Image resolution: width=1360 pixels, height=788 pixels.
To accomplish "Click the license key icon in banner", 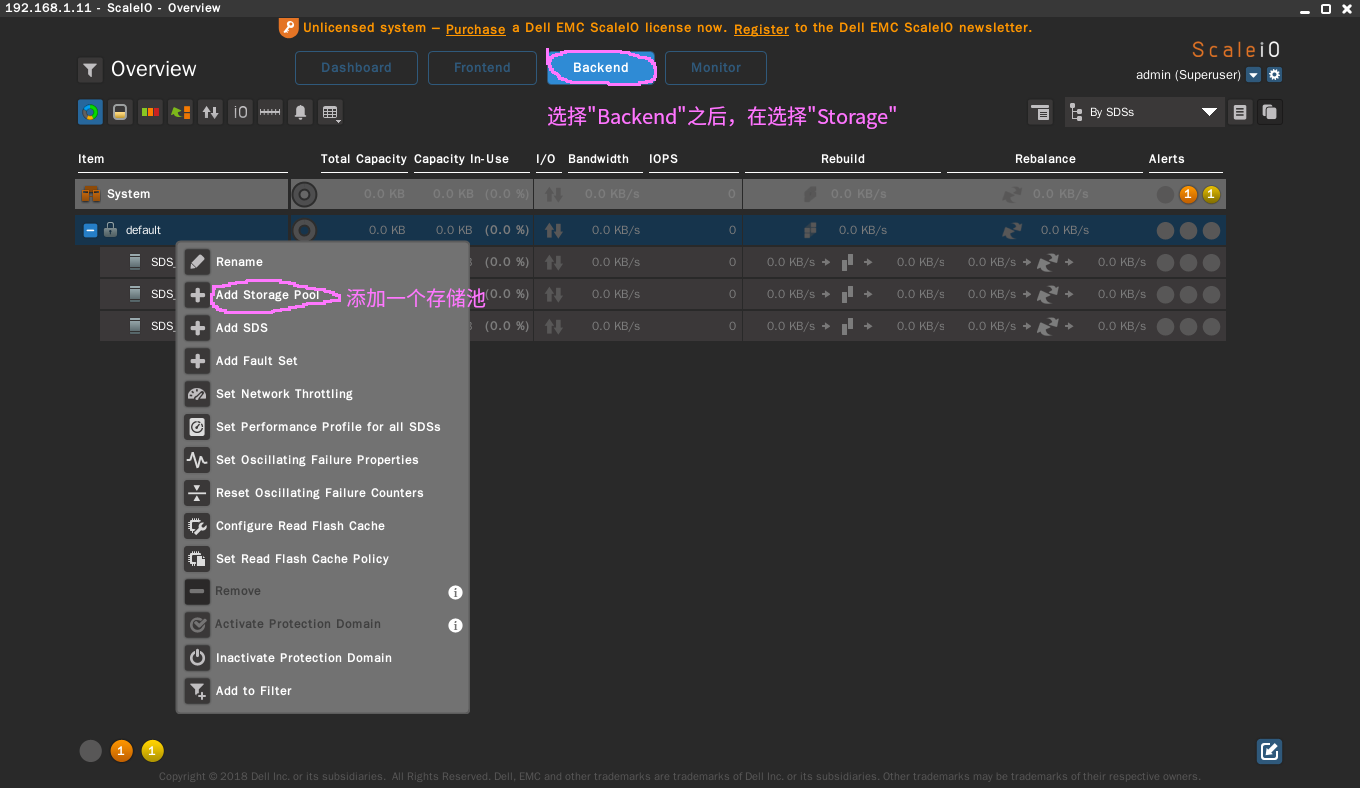I will (x=288, y=28).
